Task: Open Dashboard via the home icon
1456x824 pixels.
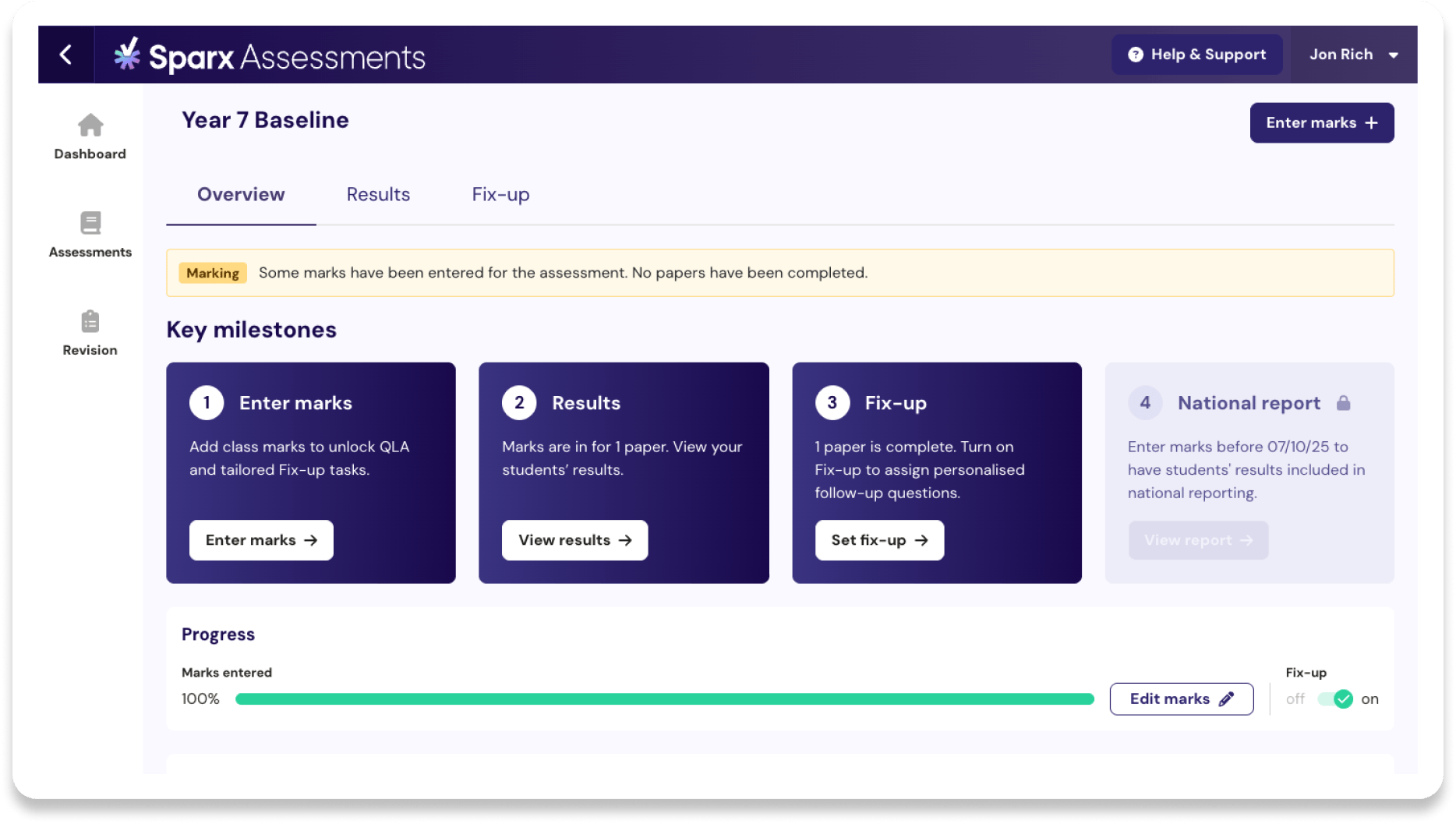Action: (90, 126)
